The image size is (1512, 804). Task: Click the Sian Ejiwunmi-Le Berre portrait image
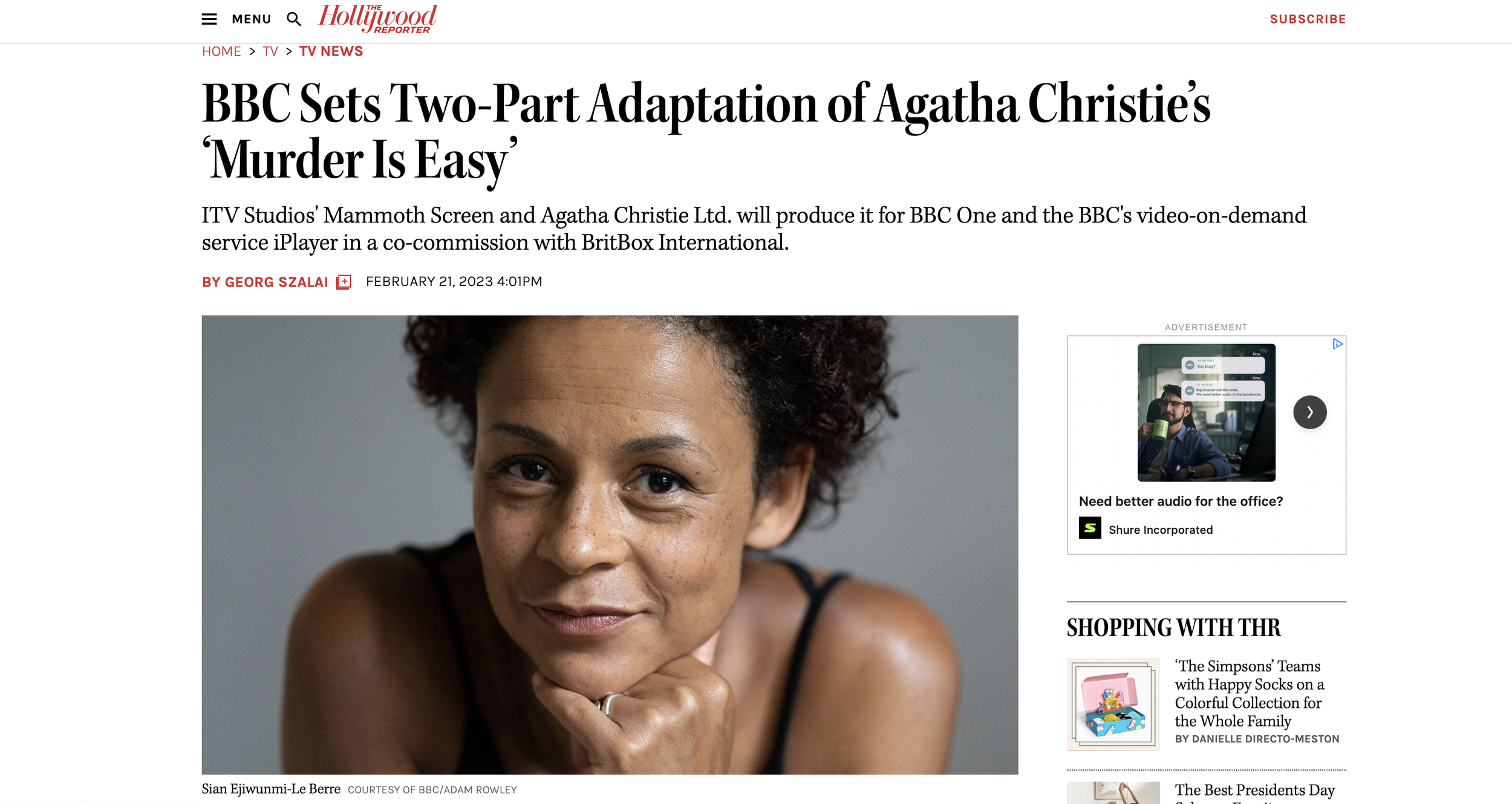610,545
